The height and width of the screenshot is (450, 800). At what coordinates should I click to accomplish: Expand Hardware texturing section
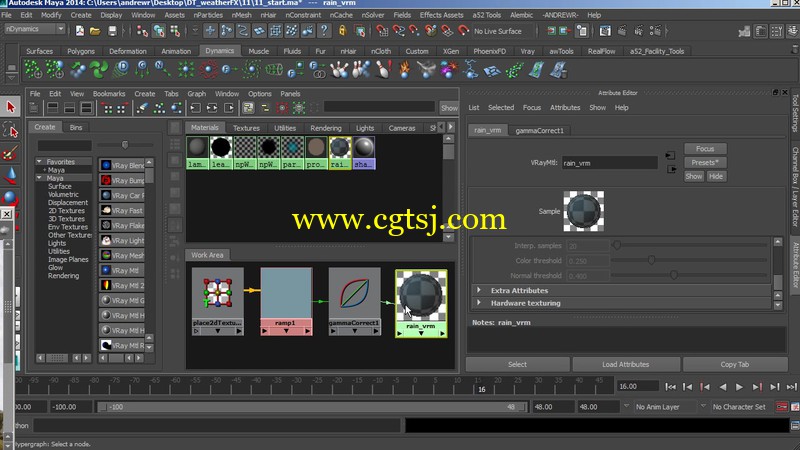tap(479, 303)
